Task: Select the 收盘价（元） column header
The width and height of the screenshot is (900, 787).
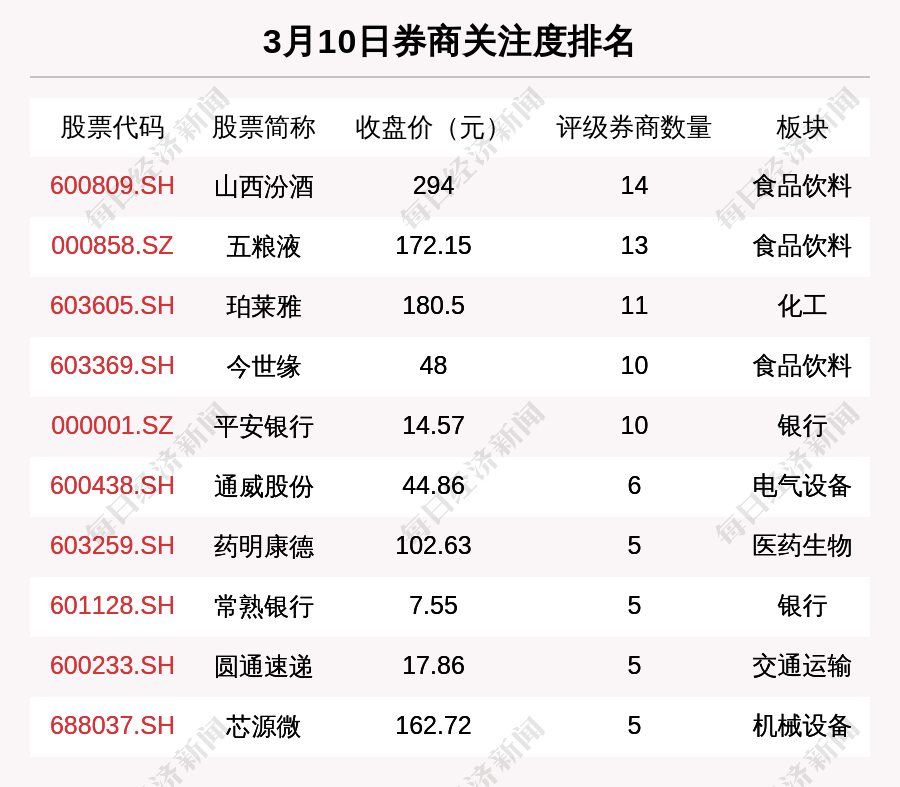Action: pos(433,127)
